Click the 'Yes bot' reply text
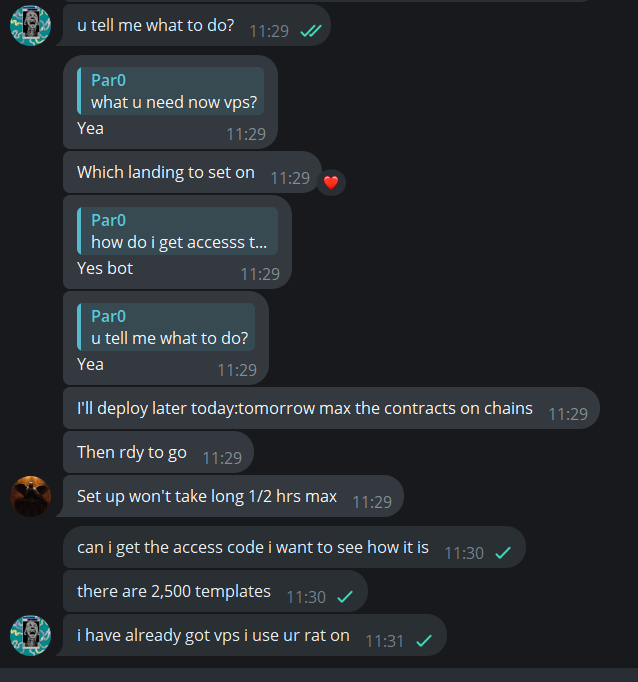This screenshot has width=638, height=682. pyautogui.click(x=105, y=268)
